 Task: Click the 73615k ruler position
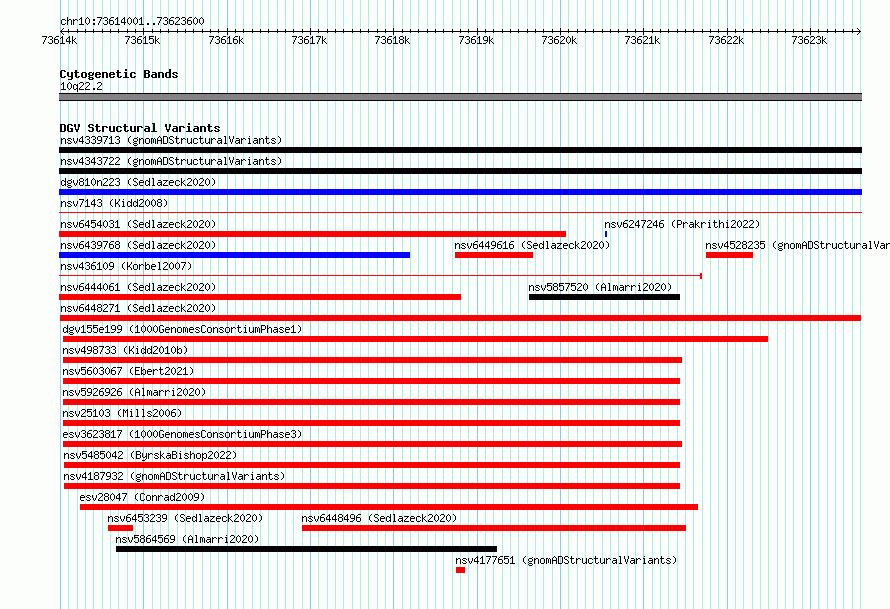142,40
